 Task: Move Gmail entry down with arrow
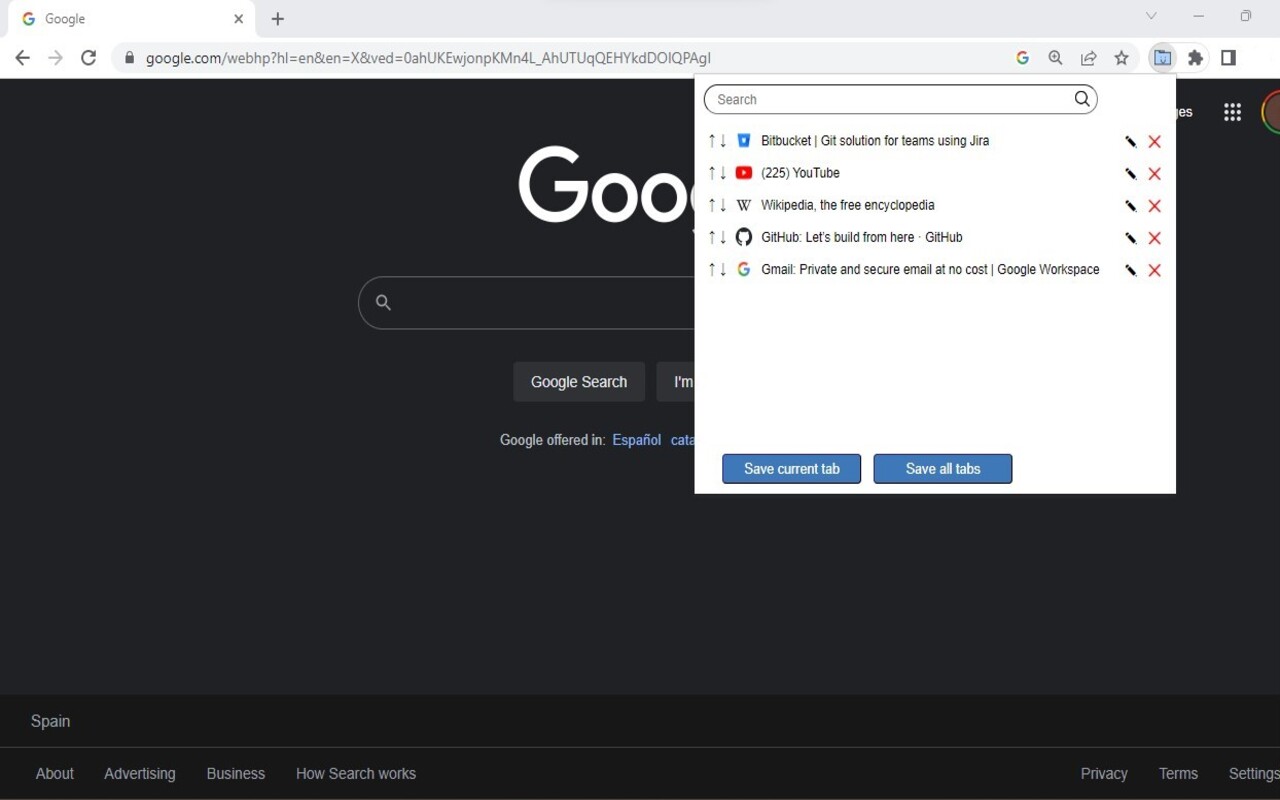point(723,269)
